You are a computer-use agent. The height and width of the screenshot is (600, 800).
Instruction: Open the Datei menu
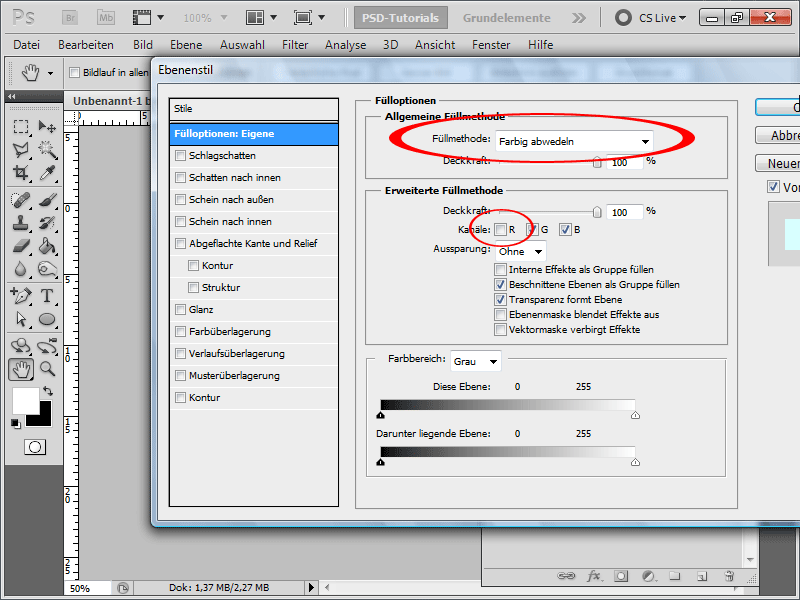pyautogui.click(x=27, y=45)
